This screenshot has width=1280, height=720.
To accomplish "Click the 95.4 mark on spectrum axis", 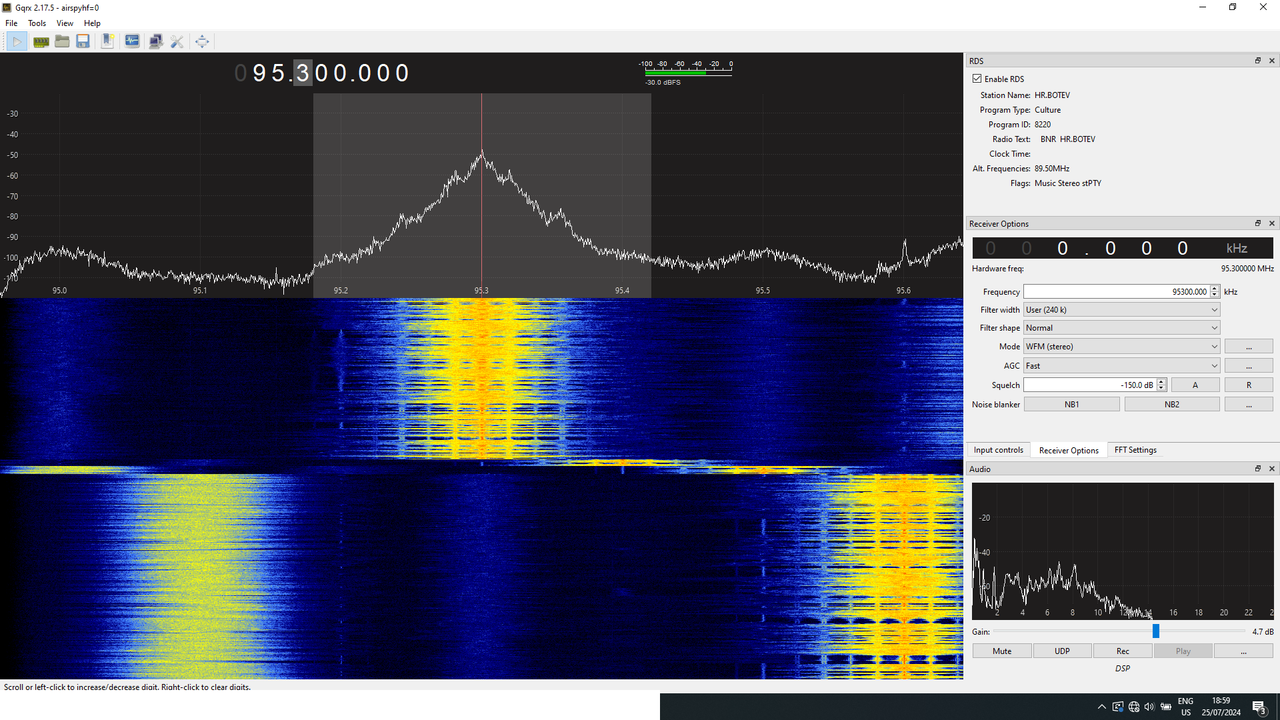I will 622,290.
